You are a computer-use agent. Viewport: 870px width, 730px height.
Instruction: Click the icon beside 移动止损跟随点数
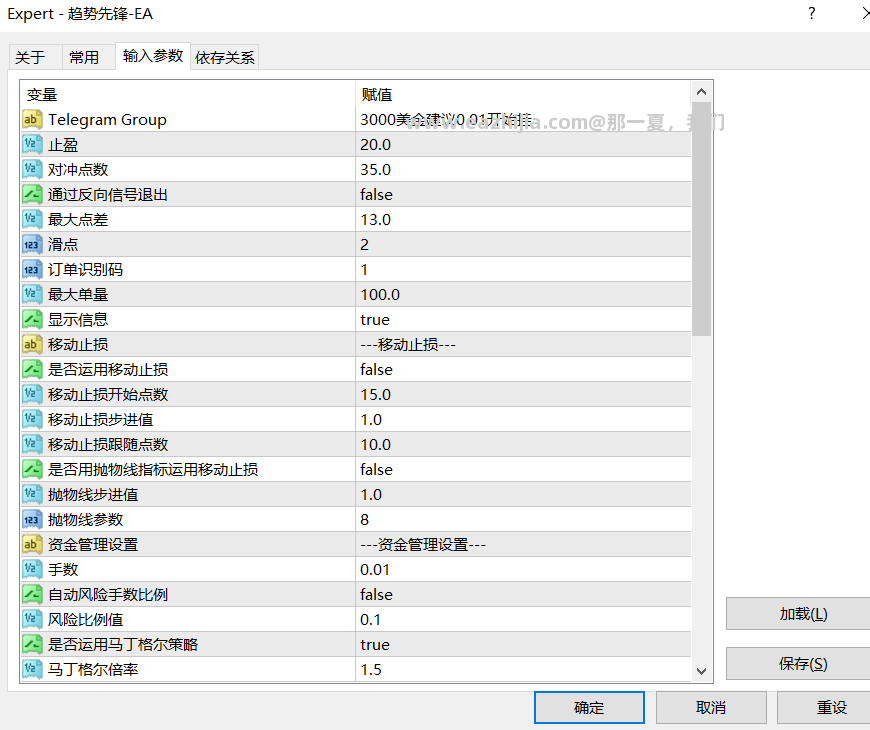pyautogui.click(x=32, y=444)
